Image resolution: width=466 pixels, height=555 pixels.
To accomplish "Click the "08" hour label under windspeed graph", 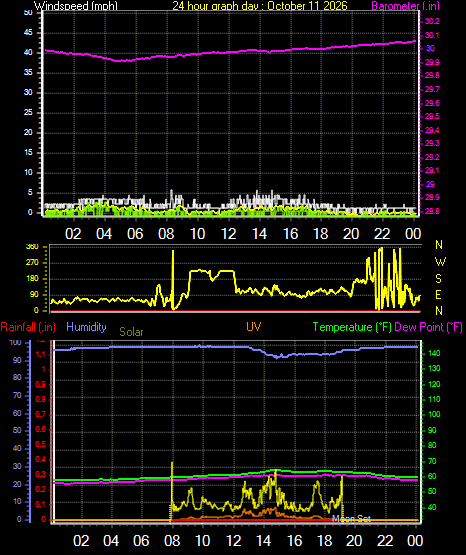I will 166,234.
